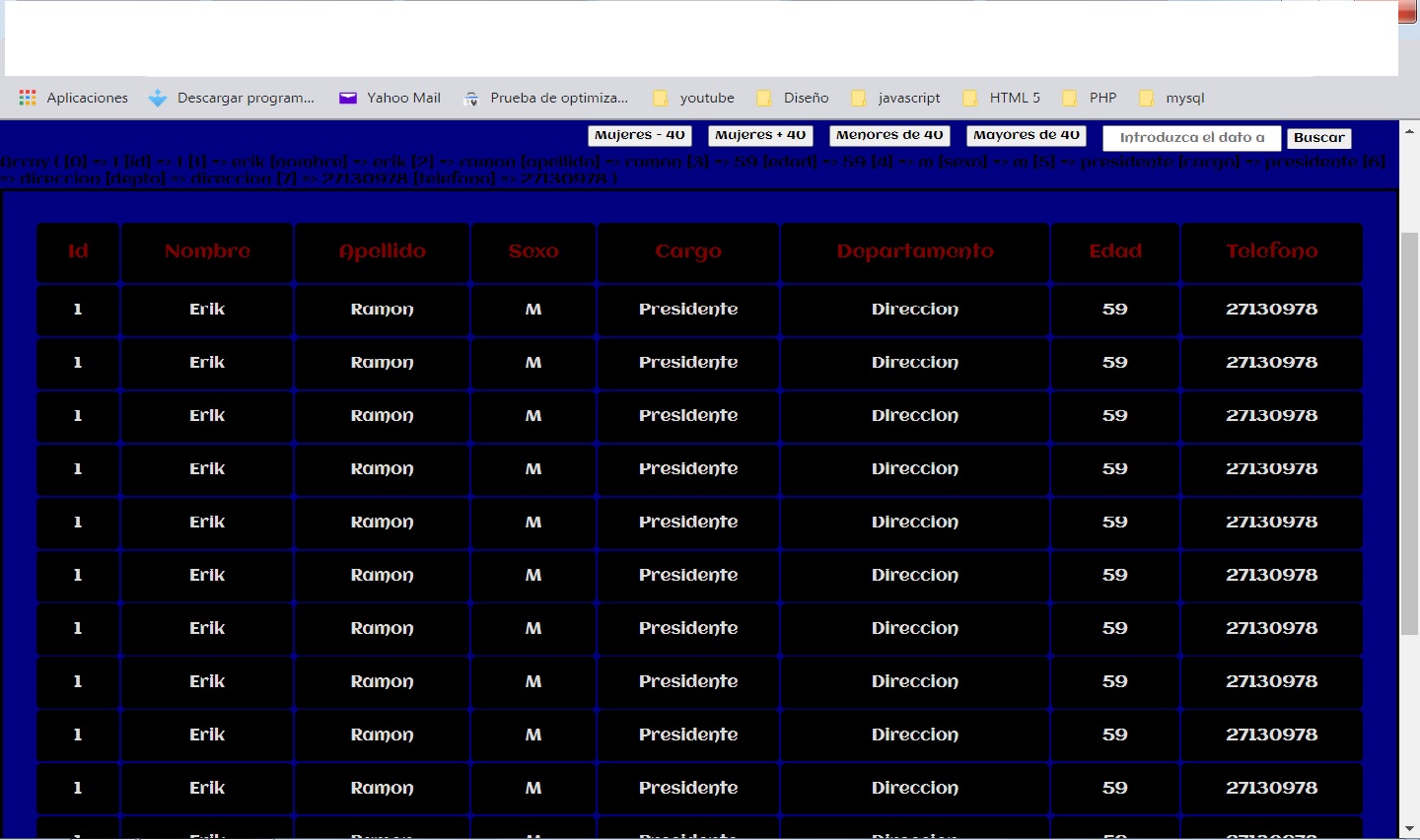
Task: Open the Diseño bookmarks folder icon
Action: 764,98
